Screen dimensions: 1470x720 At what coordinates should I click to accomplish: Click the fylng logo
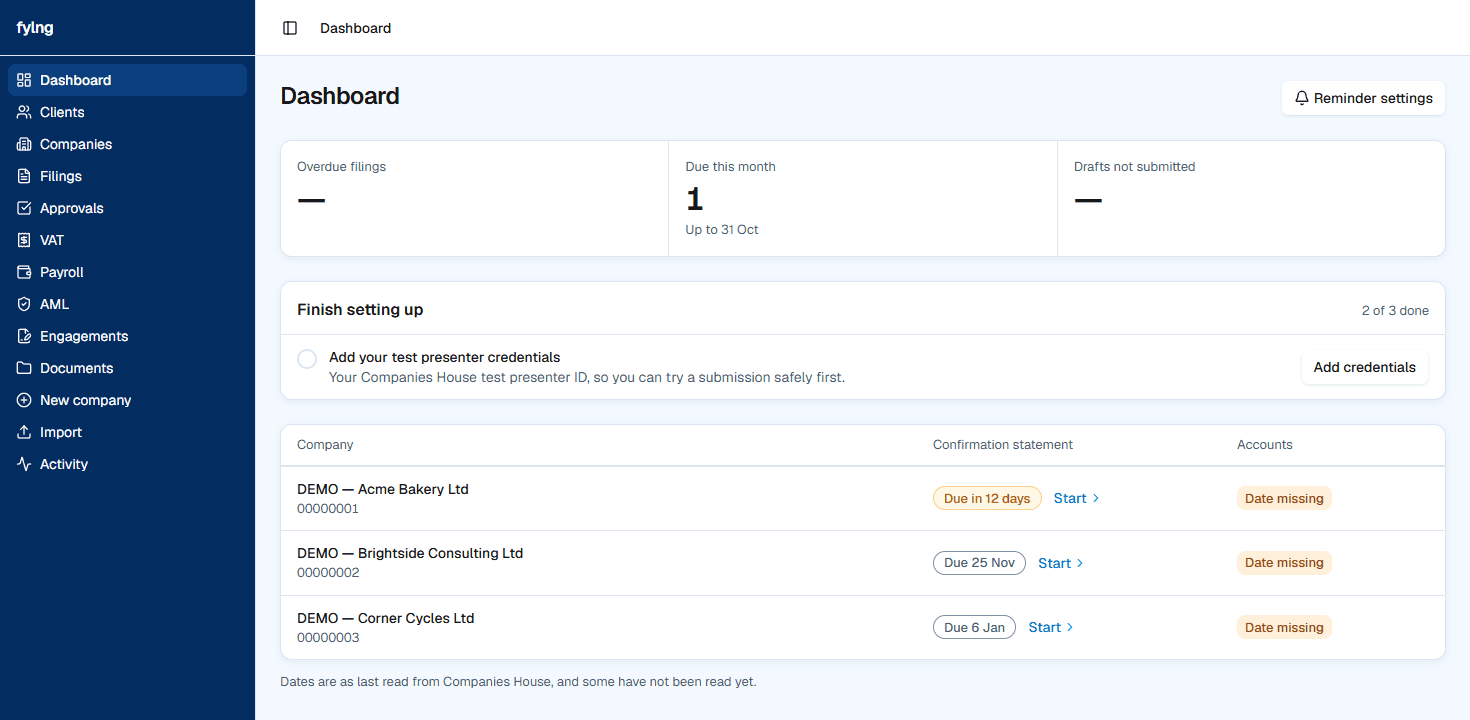coord(35,28)
